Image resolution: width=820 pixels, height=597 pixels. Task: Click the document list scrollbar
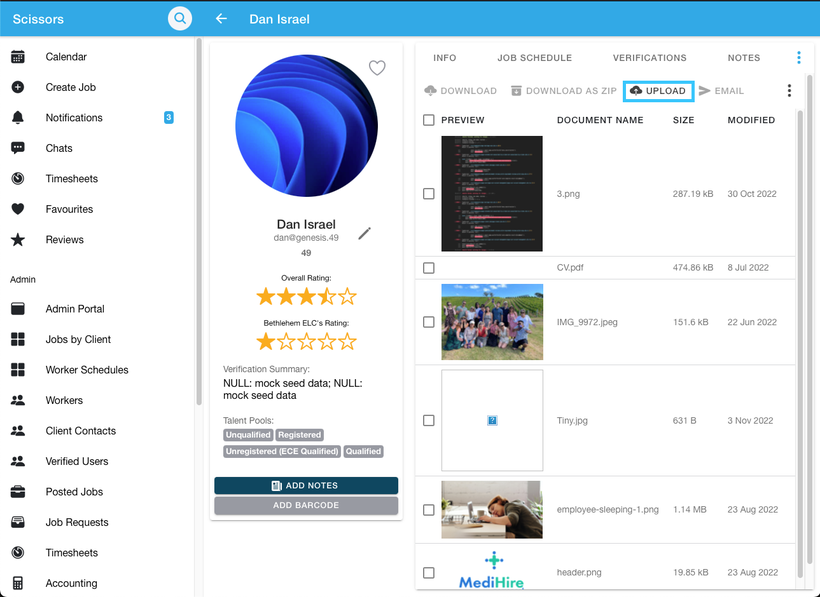tap(800, 345)
